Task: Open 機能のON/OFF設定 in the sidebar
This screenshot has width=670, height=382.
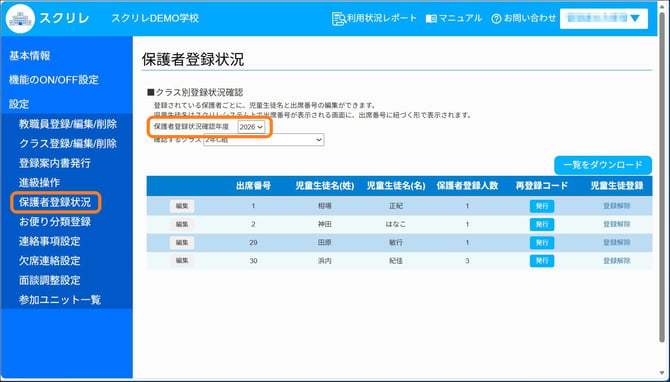Action: point(54,80)
